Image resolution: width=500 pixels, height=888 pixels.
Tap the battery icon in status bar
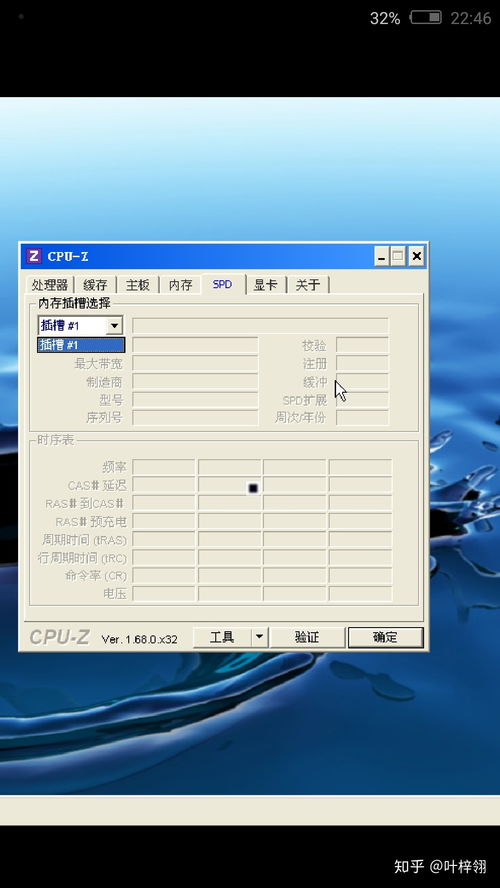[x=426, y=18]
